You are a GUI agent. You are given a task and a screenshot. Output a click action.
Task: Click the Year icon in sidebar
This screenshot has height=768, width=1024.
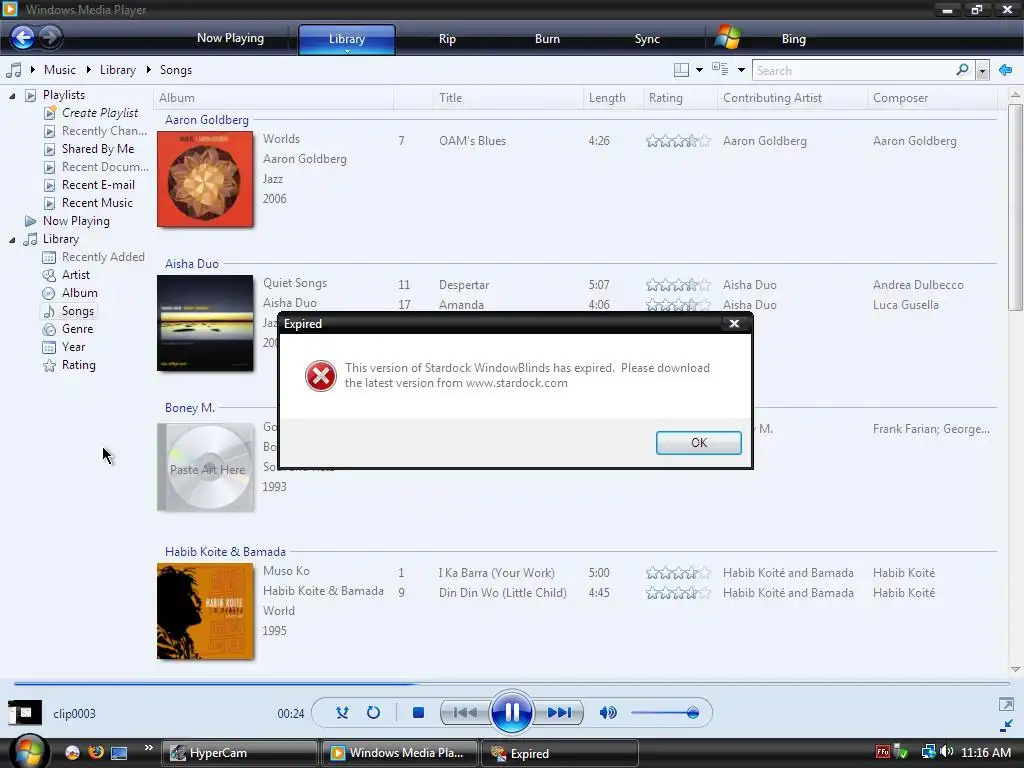tap(49, 347)
